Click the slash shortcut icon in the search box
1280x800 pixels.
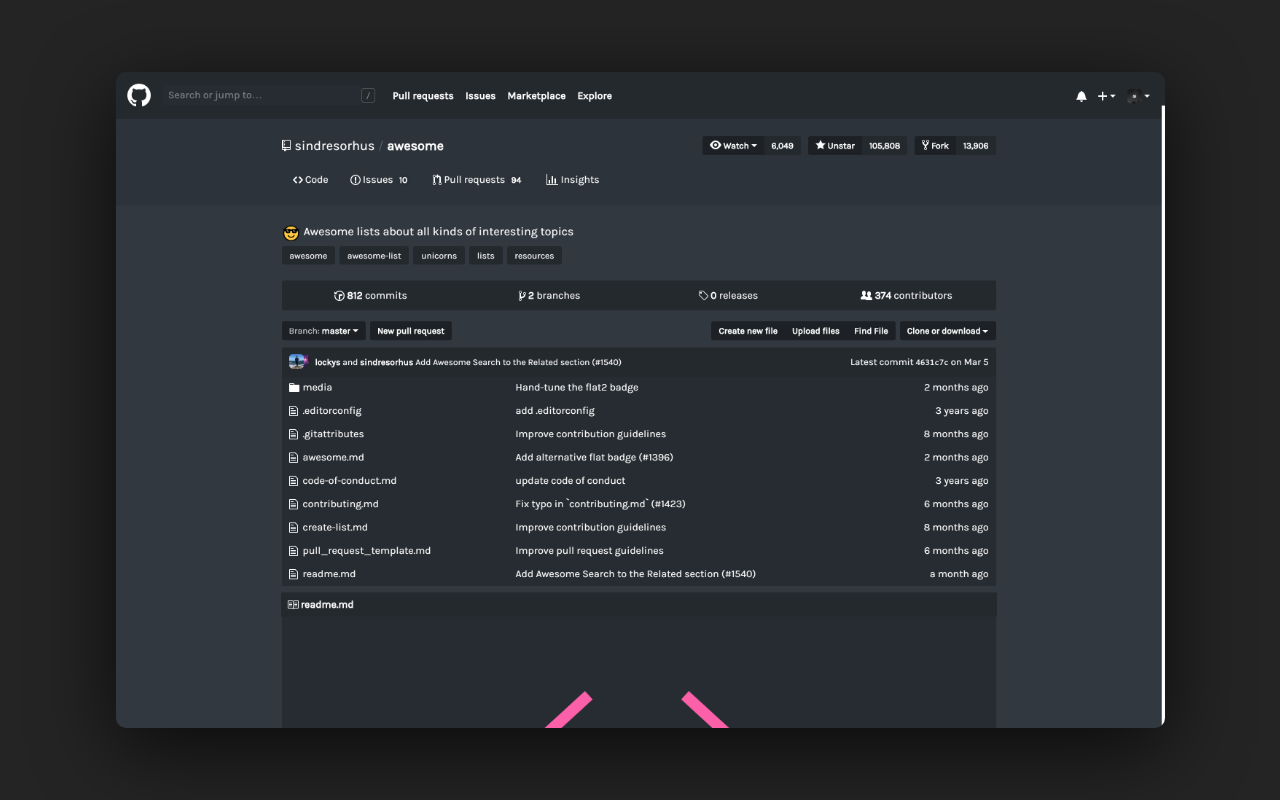tap(368, 96)
